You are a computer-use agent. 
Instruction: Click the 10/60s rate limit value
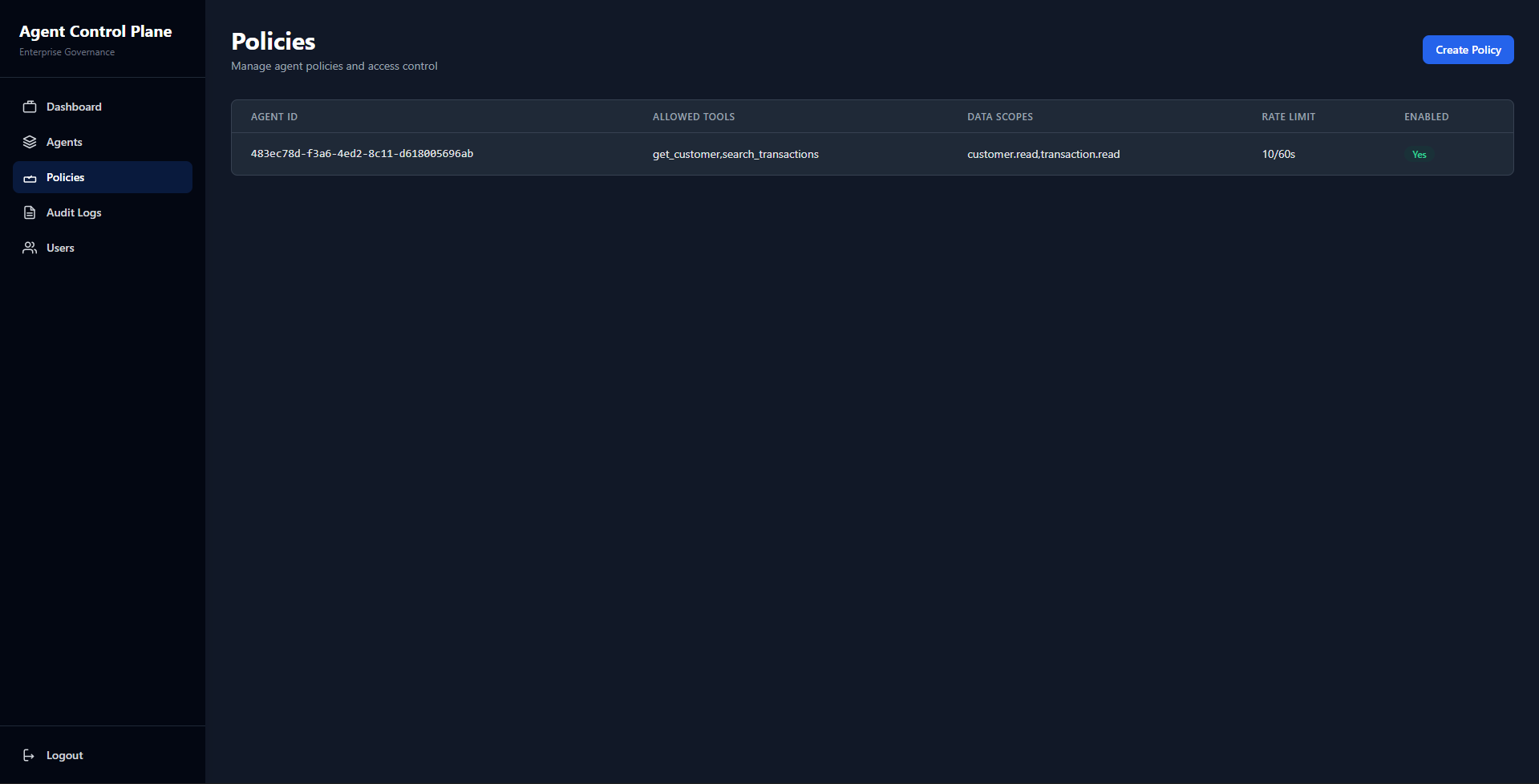pos(1278,154)
